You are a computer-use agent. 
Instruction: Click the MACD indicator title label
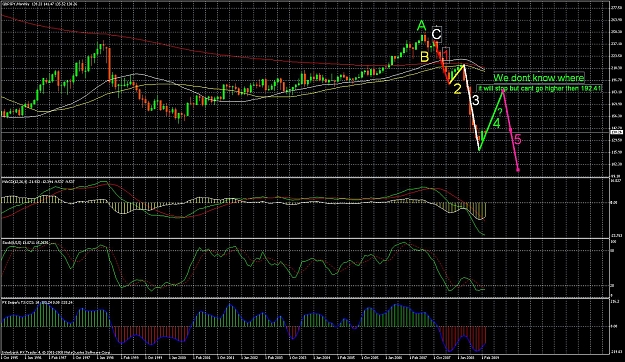[x=39, y=181]
